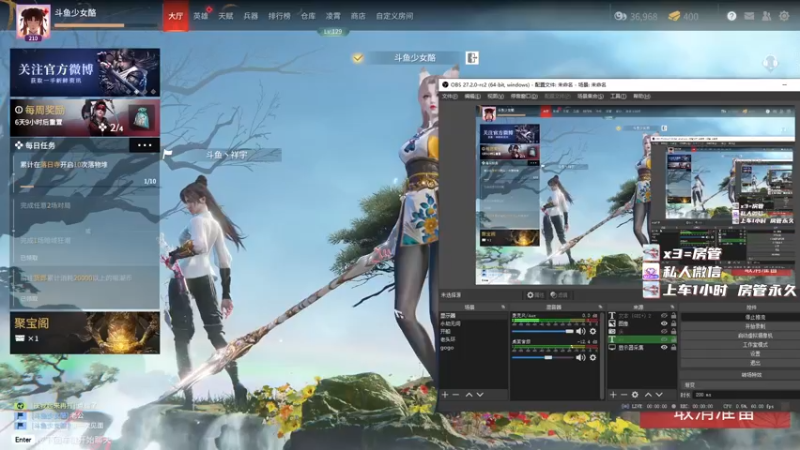Move the source up with the arrow
The image size is (800, 450).
tap(648, 394)
